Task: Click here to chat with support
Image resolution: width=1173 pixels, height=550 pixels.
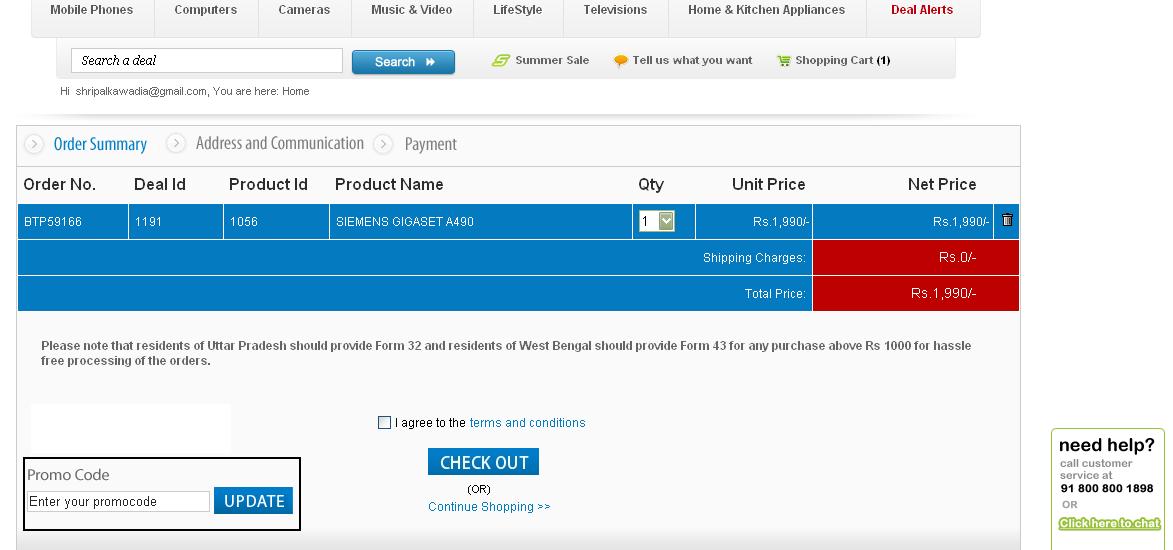Action: pos(1109,523)
